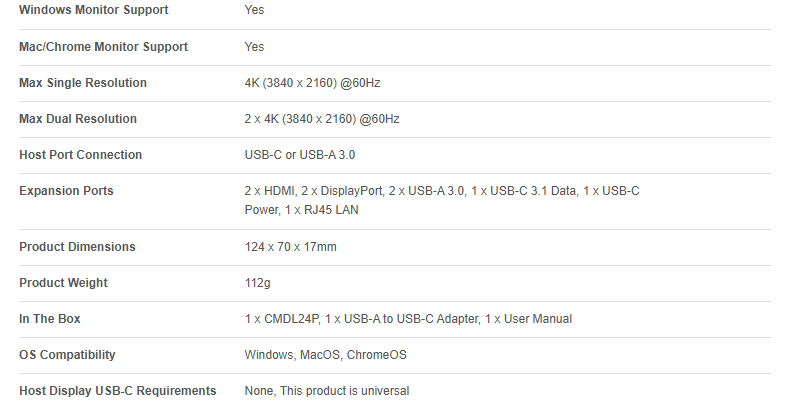Image resolution: width=793 pixels, height=409 pixels.
Task: Click the OS Compatibility label
Action: pos(67,355)
